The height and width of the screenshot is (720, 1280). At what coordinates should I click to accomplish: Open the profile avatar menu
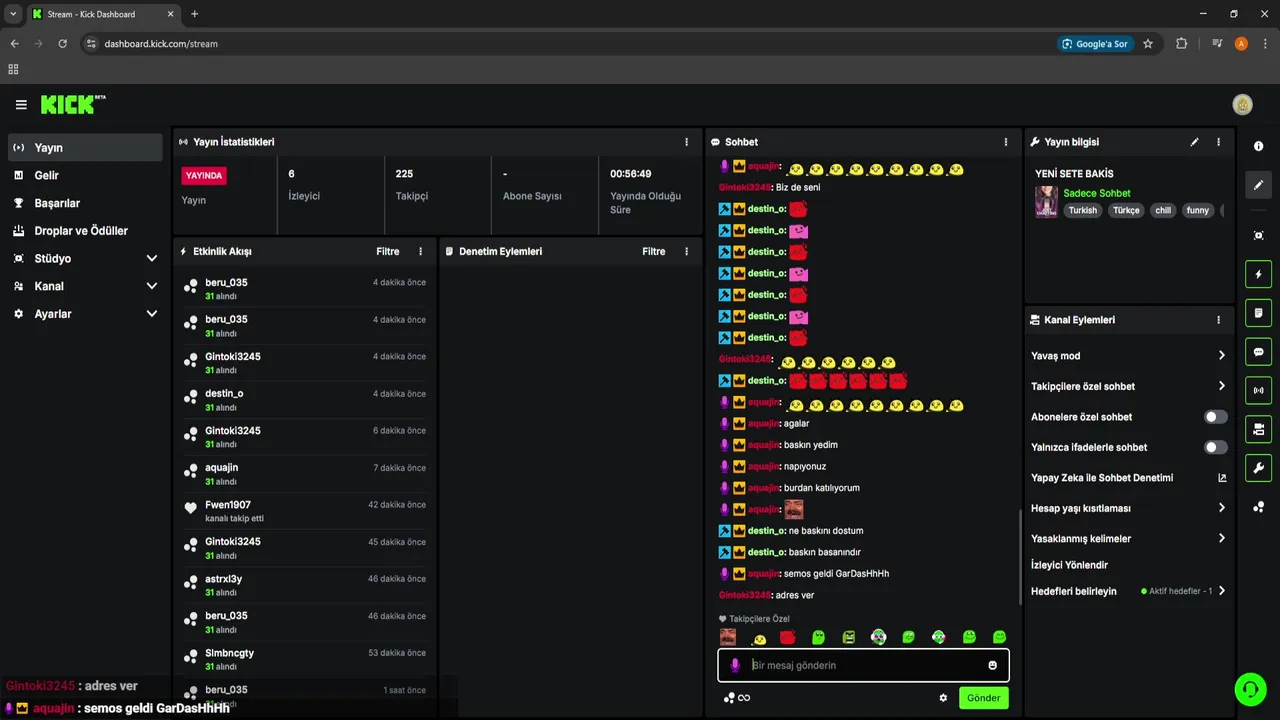(x=1242, y=104)
